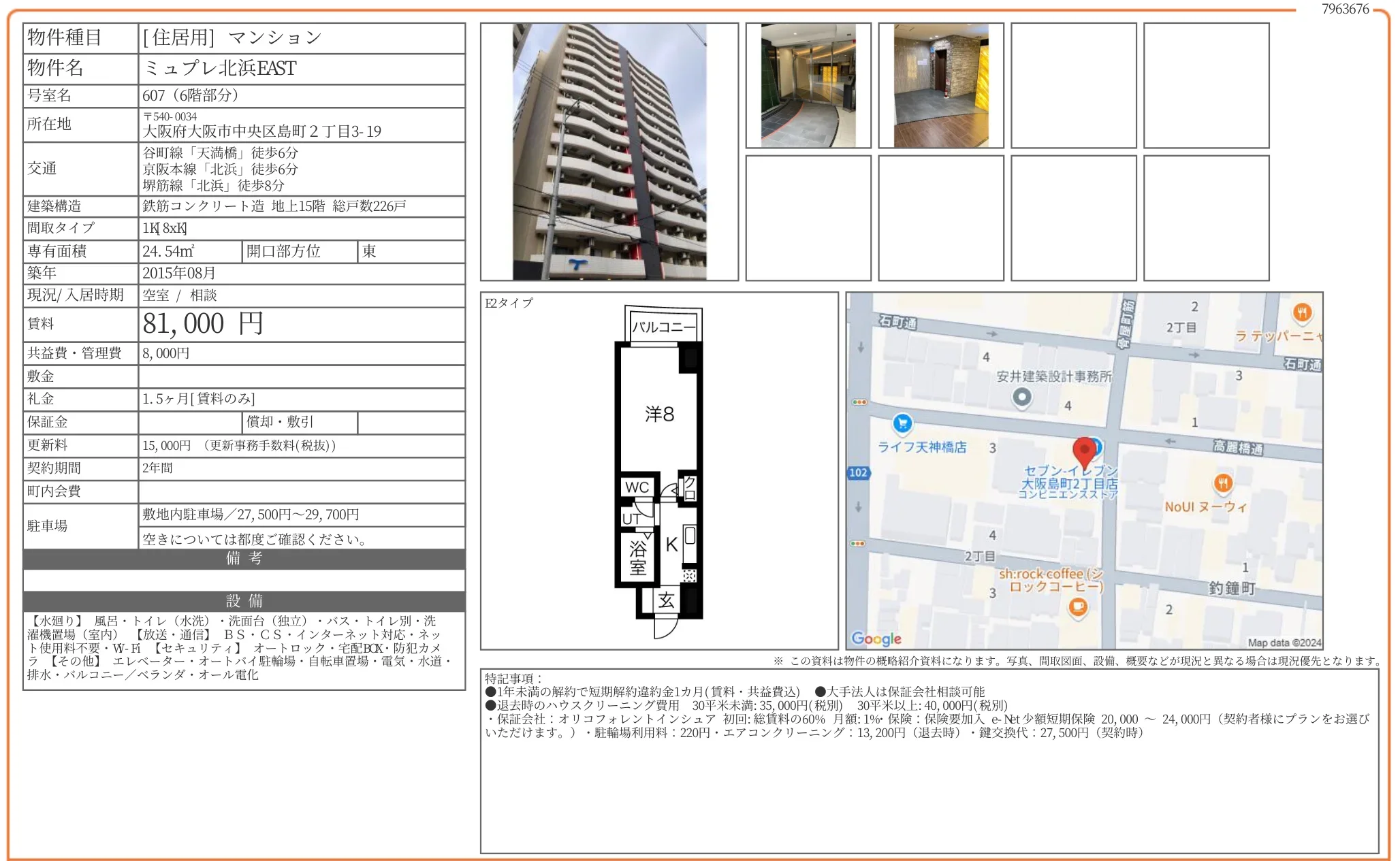Image resolution: width=1400 pixels, height=861 pixels.
Task: Click ライフ天神橋店 shopping cart map icon
Action: point(902,424)
